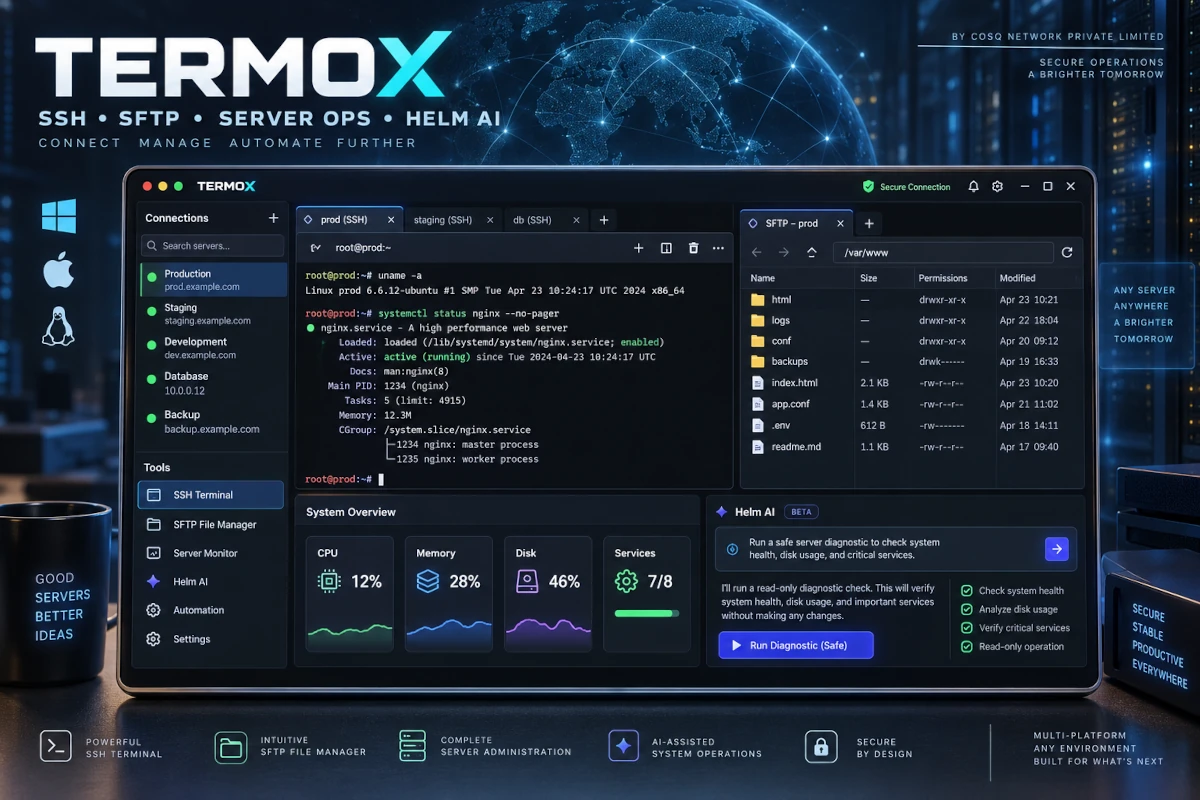Toggle the Verify critical services checkbox
The image size is (1200, 800).
(x=967, y=628)
